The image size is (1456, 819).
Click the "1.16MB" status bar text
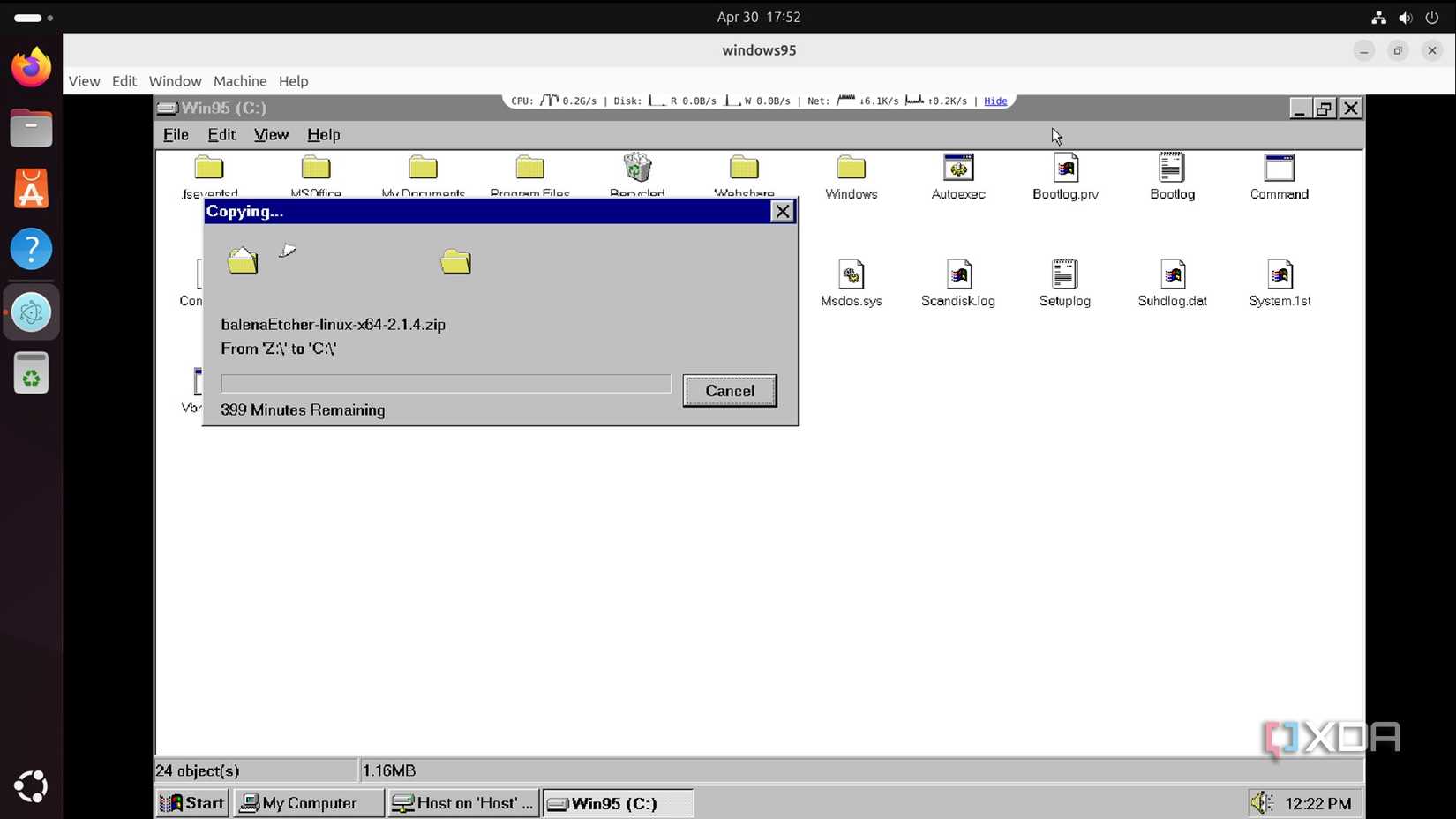pyautogui.click(x=389, y=770)
